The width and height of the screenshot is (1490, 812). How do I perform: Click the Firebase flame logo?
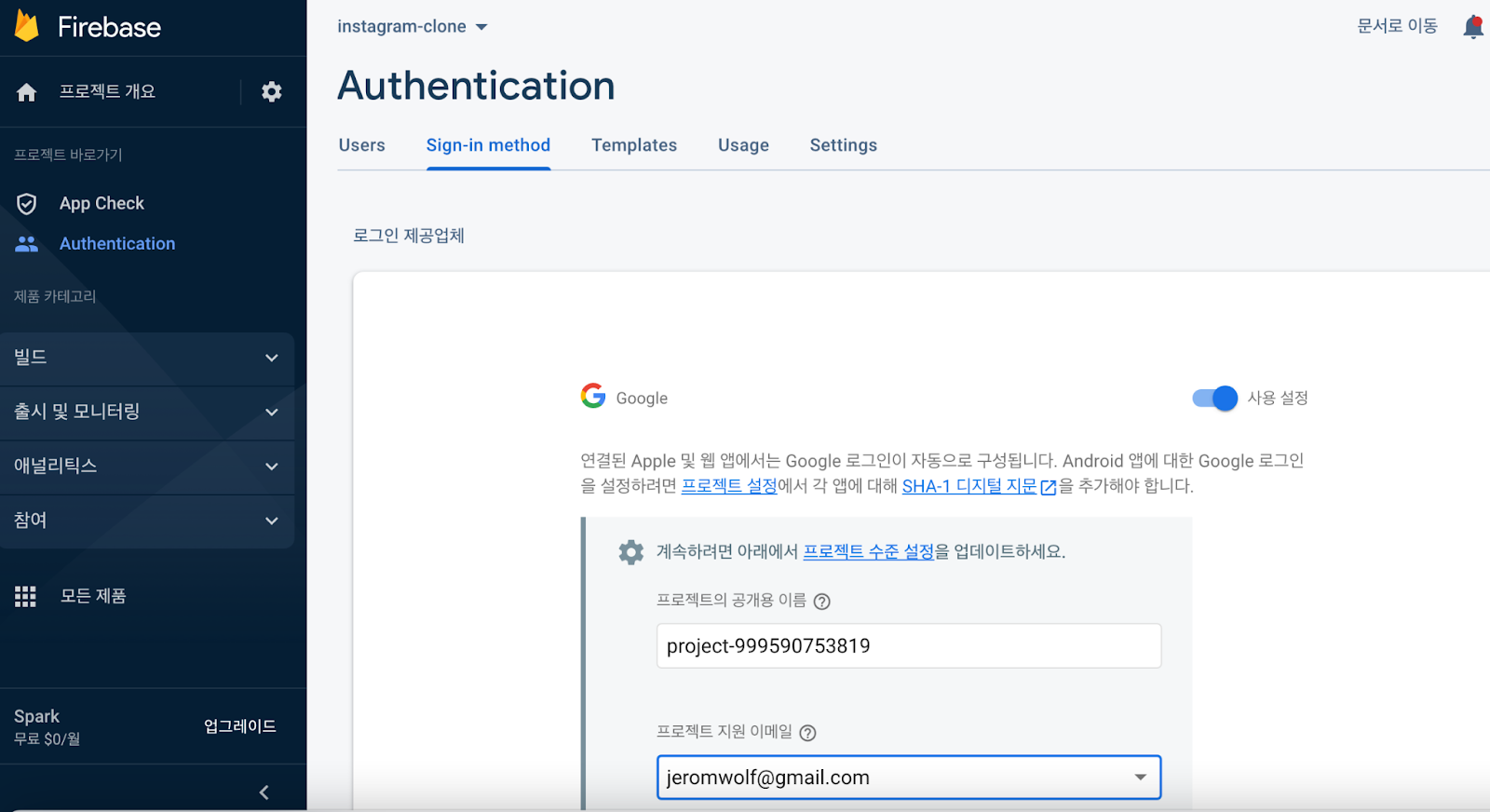tap(27, 26)
